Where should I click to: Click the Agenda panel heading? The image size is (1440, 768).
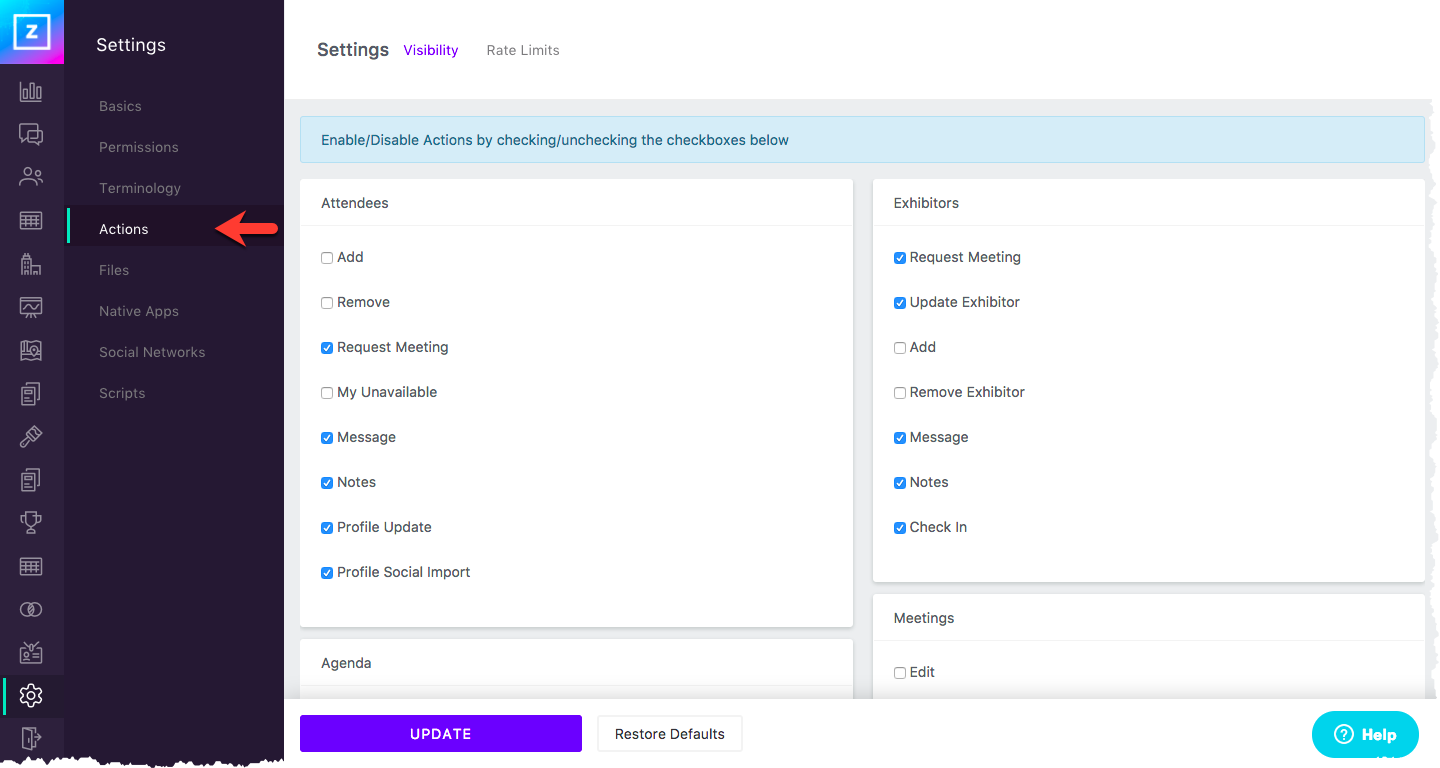(346, 663)
